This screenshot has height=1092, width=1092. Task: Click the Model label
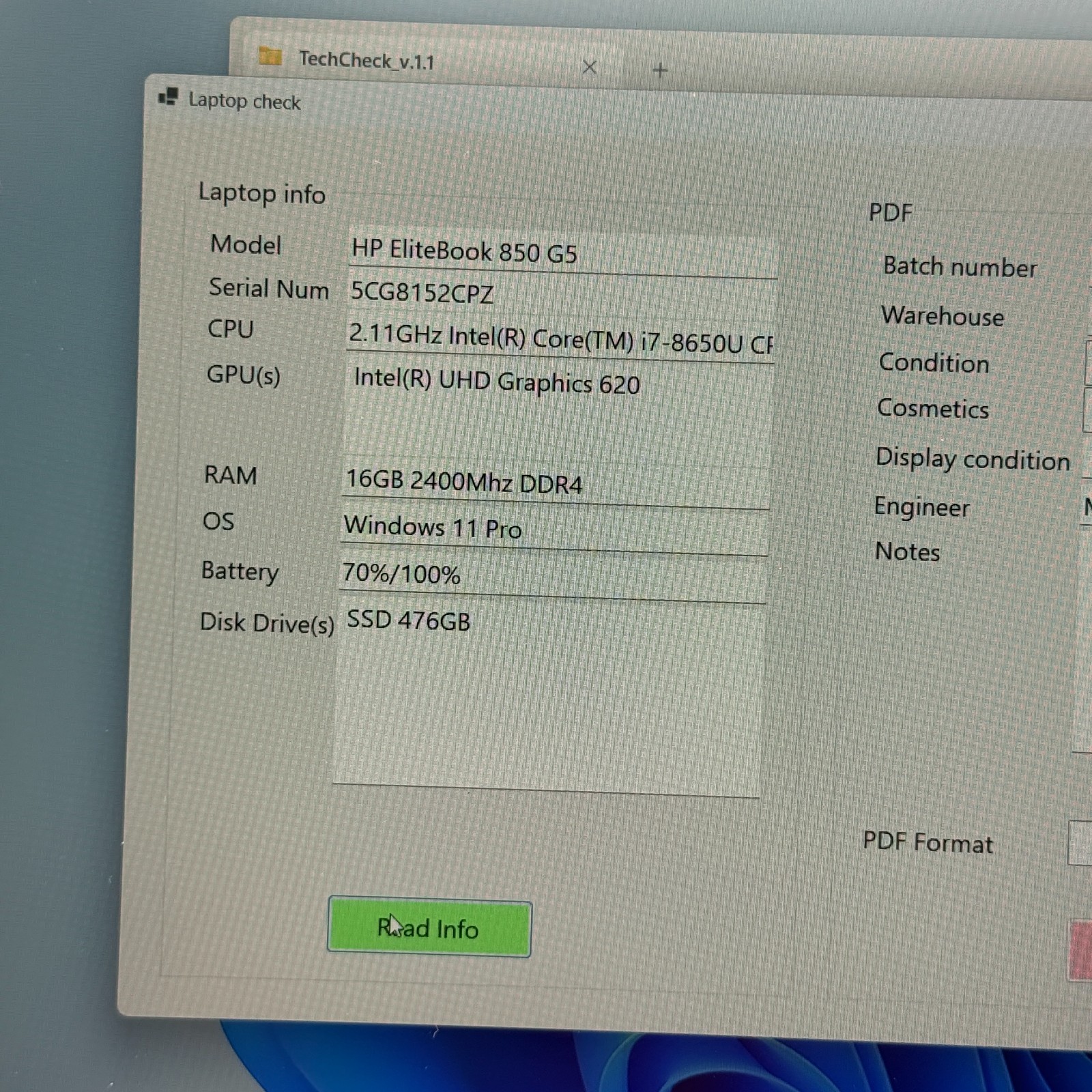[x=246, y=244]
